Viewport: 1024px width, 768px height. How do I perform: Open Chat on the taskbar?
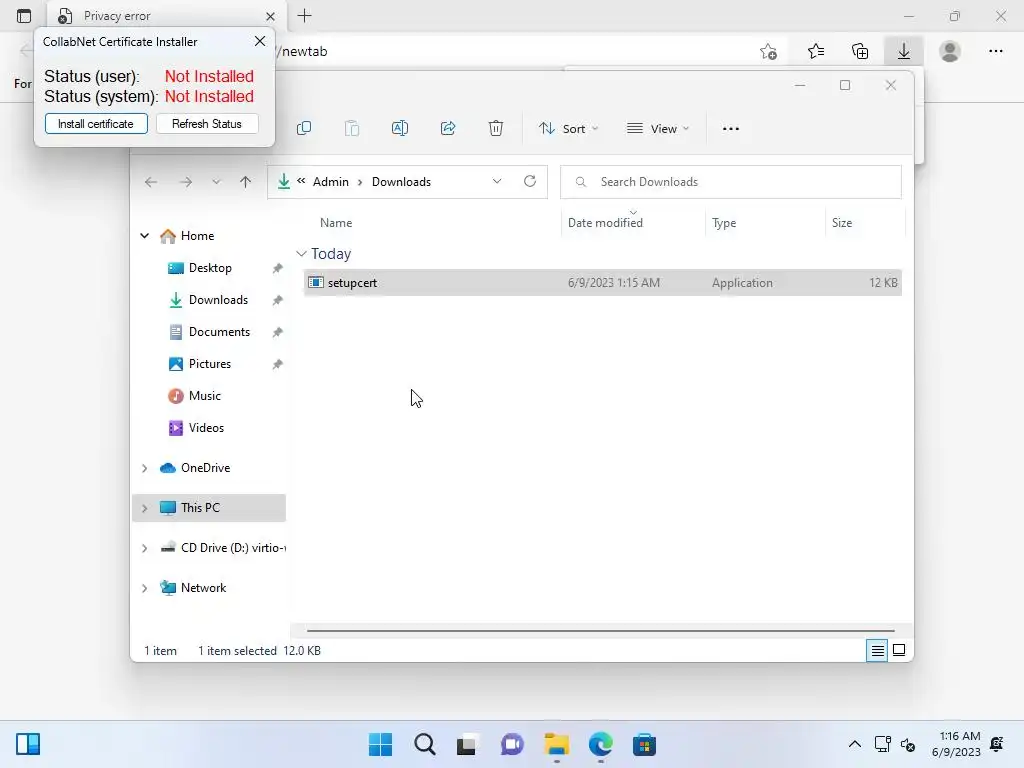tap(513, 744)
